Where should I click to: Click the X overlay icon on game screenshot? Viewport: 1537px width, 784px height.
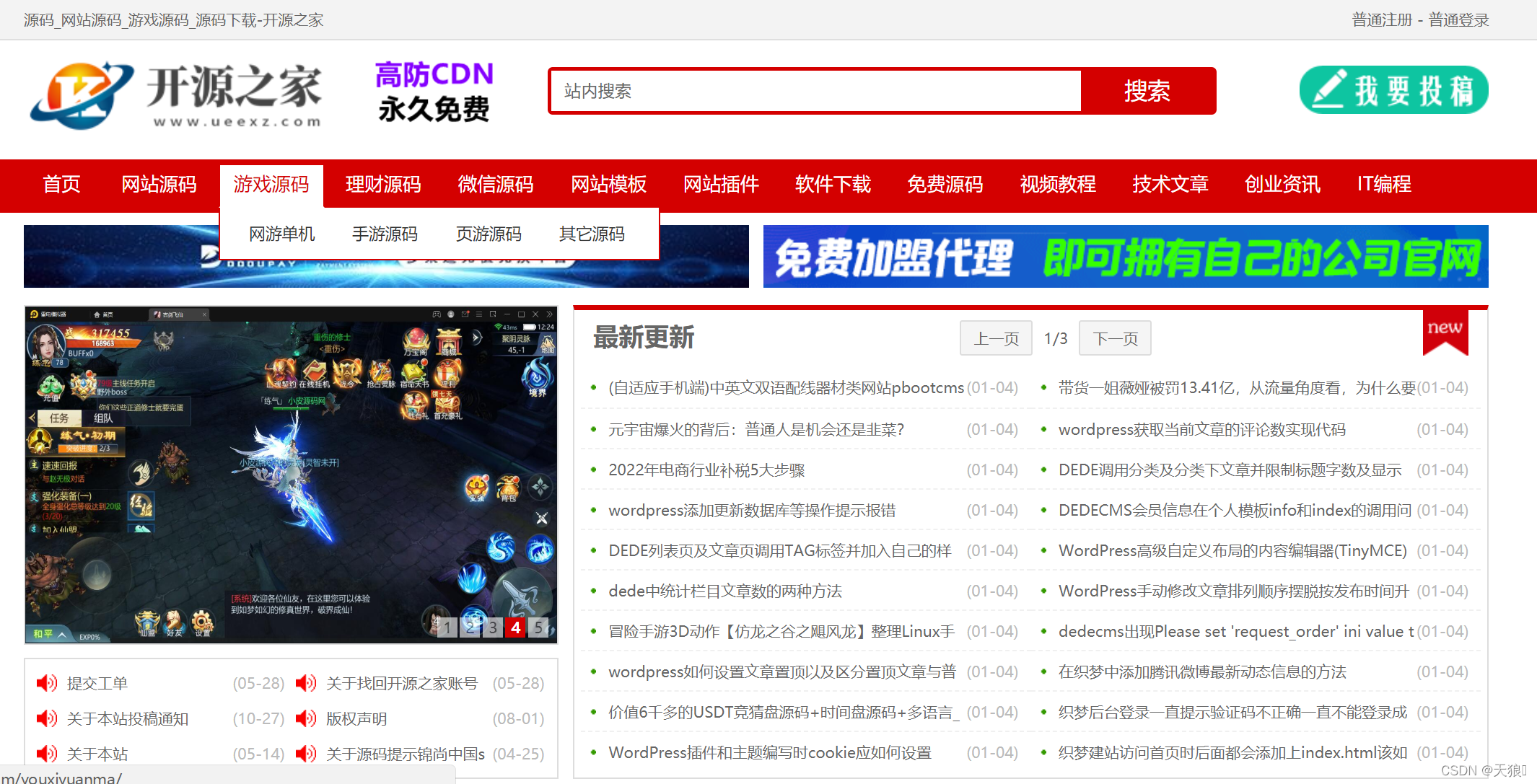pyautogui.click(x=542, y=518)
